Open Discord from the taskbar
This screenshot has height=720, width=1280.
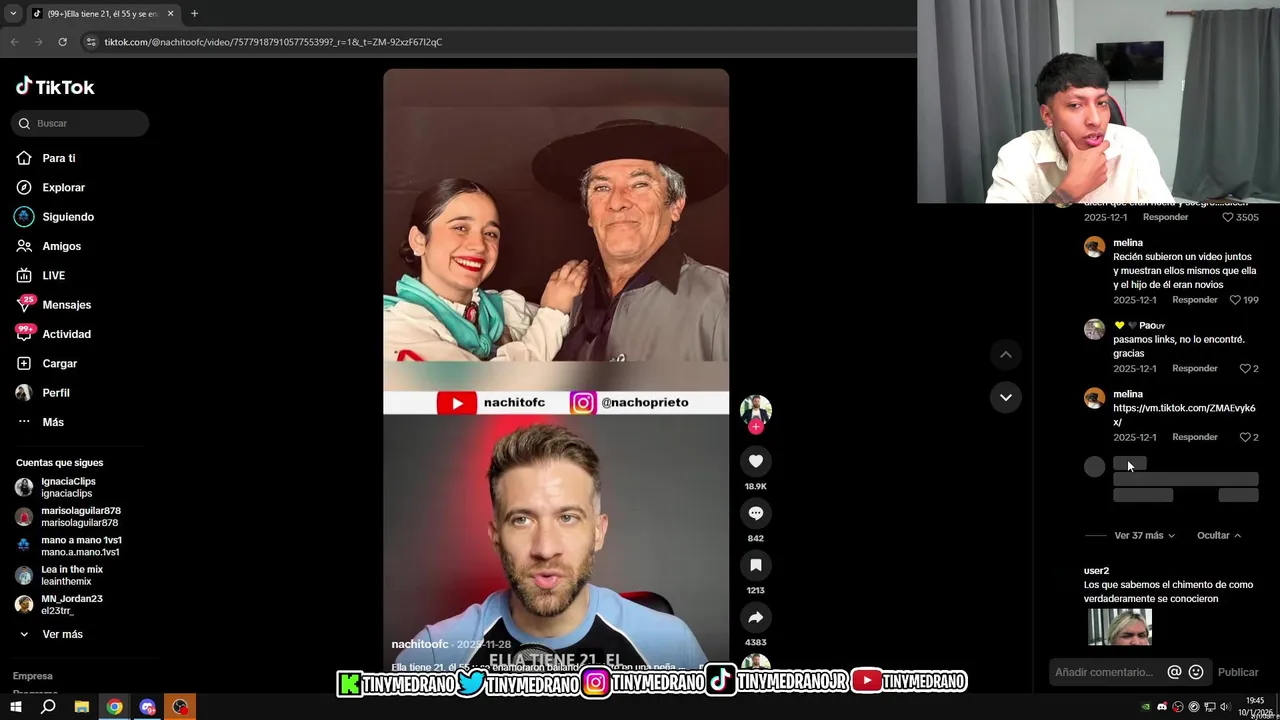click(x=147, y=707)
